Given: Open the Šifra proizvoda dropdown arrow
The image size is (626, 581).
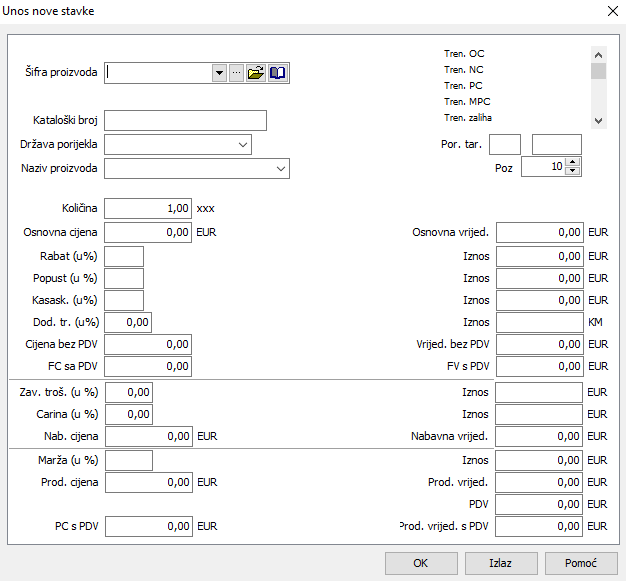Looking at the screenshot, I should click(220, 73).
